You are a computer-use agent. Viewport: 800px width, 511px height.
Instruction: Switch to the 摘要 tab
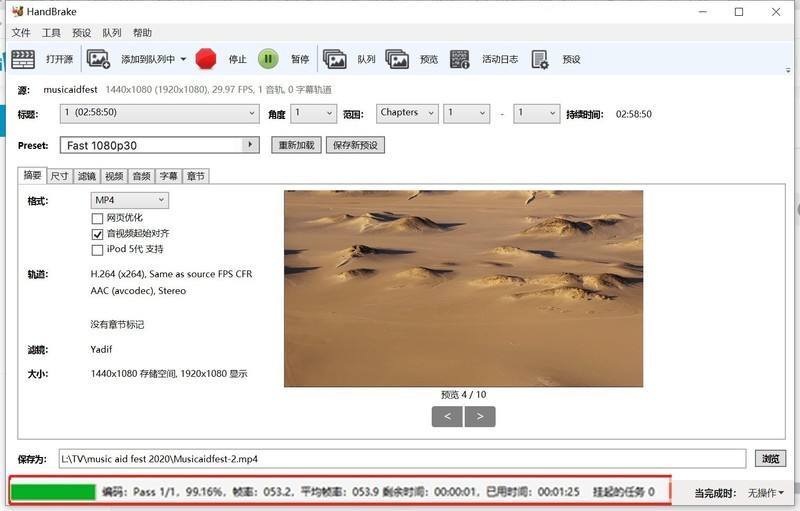coord(32,175)
